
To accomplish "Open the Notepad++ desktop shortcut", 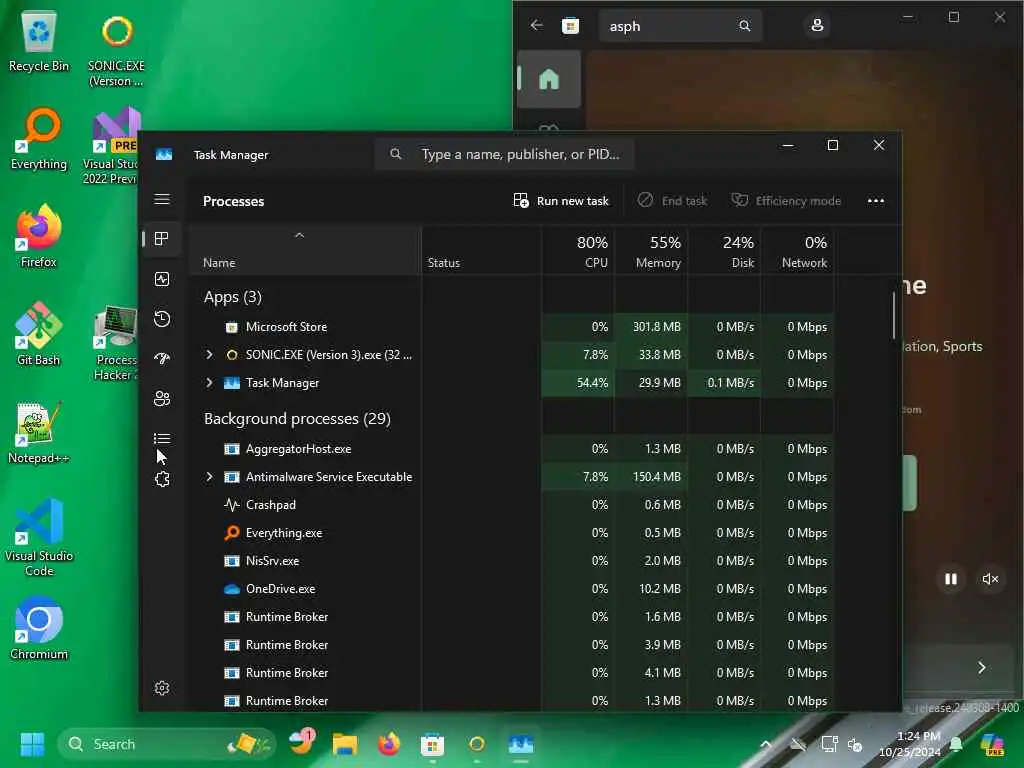I will (39, 433).
